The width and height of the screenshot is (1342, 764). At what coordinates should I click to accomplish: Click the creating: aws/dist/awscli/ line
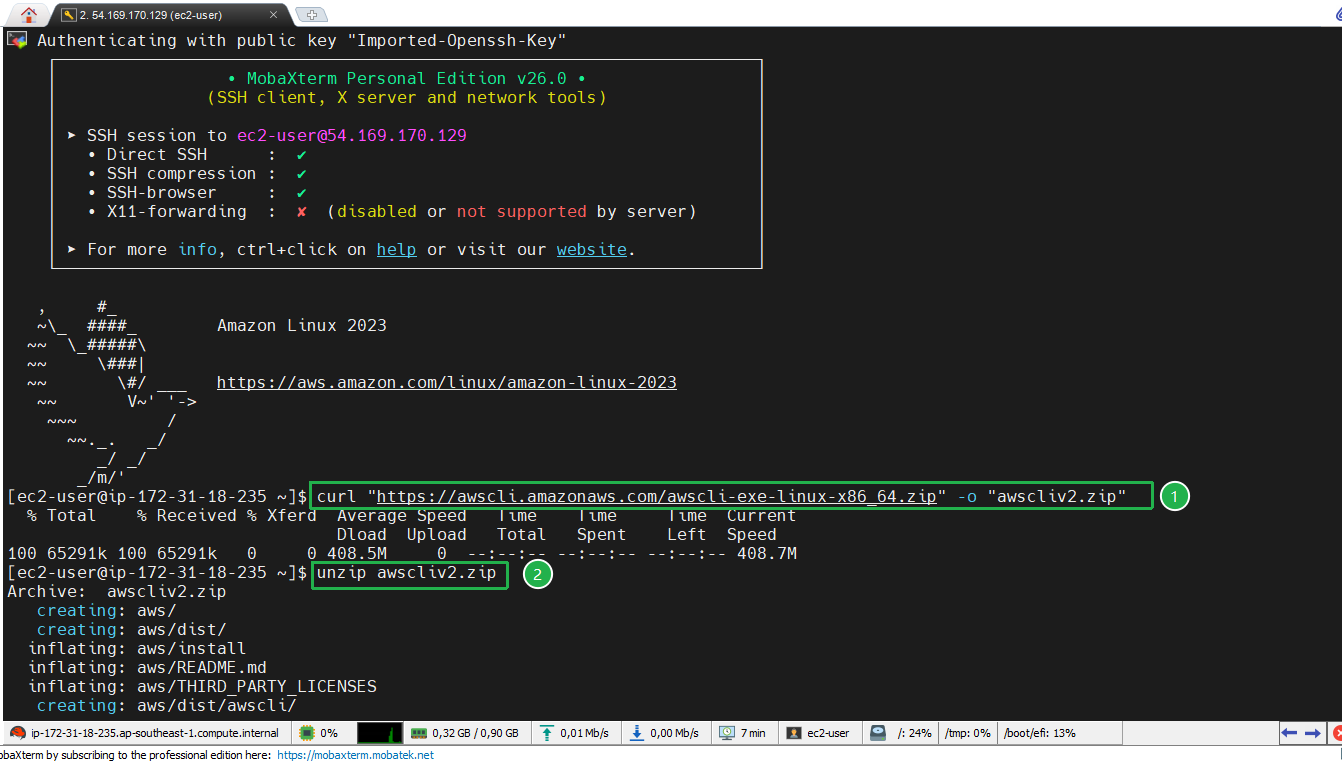point(167,706)
